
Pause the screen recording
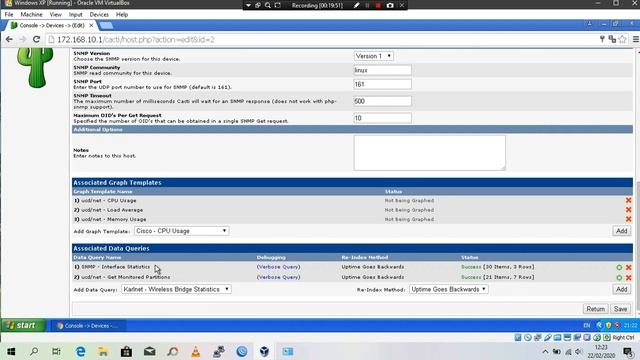click(x=367, y=5)
